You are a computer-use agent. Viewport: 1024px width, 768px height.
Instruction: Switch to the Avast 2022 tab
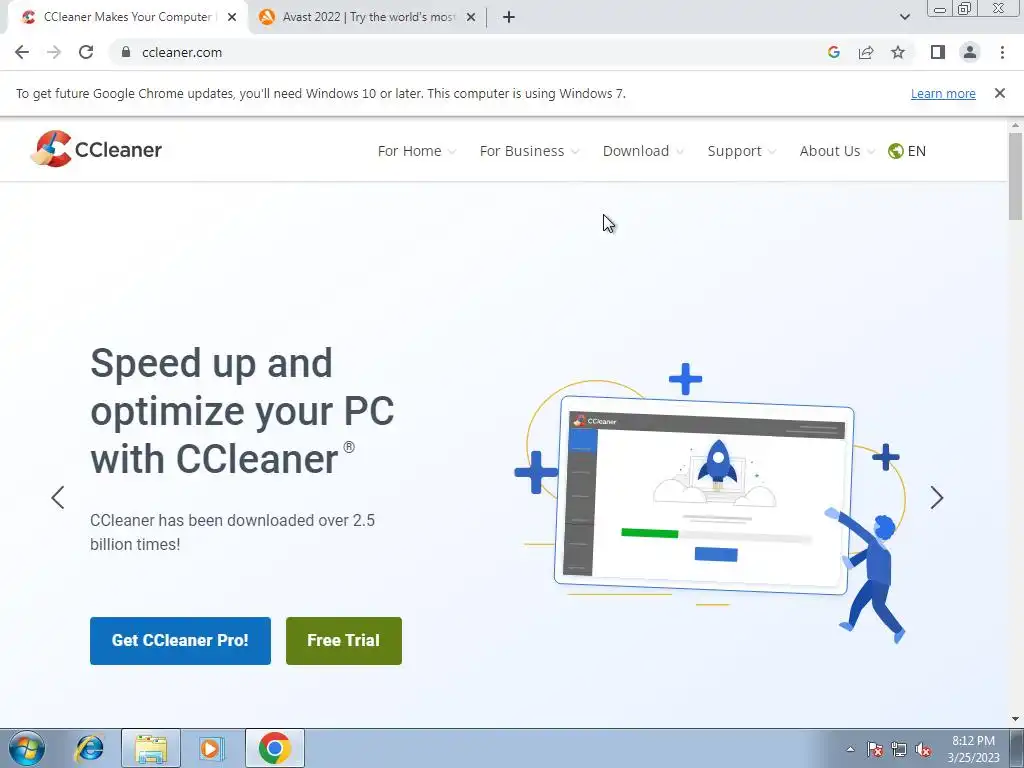point(367,17)
